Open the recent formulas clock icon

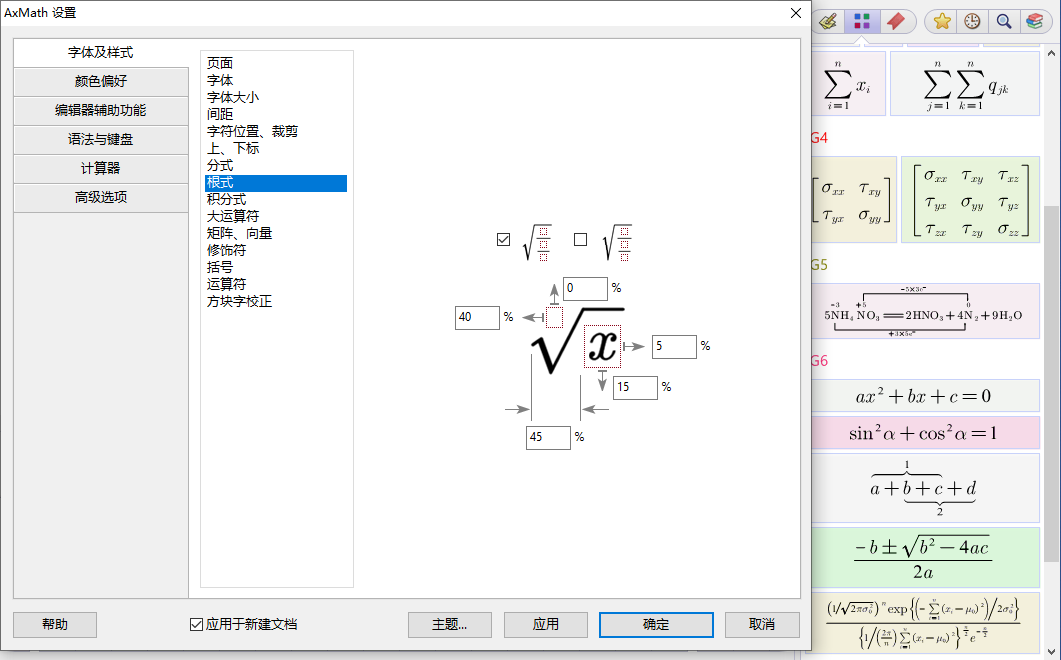point(971,20)
